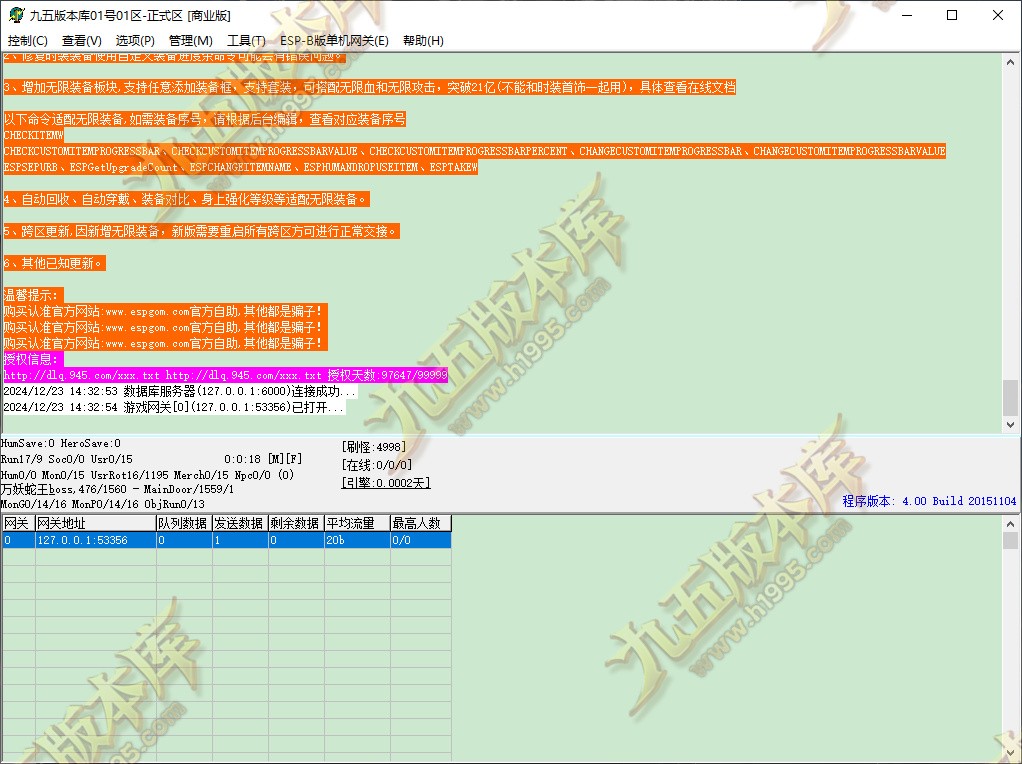
Task: Click the app icon in title bar
Action: [x=16, y=15]
